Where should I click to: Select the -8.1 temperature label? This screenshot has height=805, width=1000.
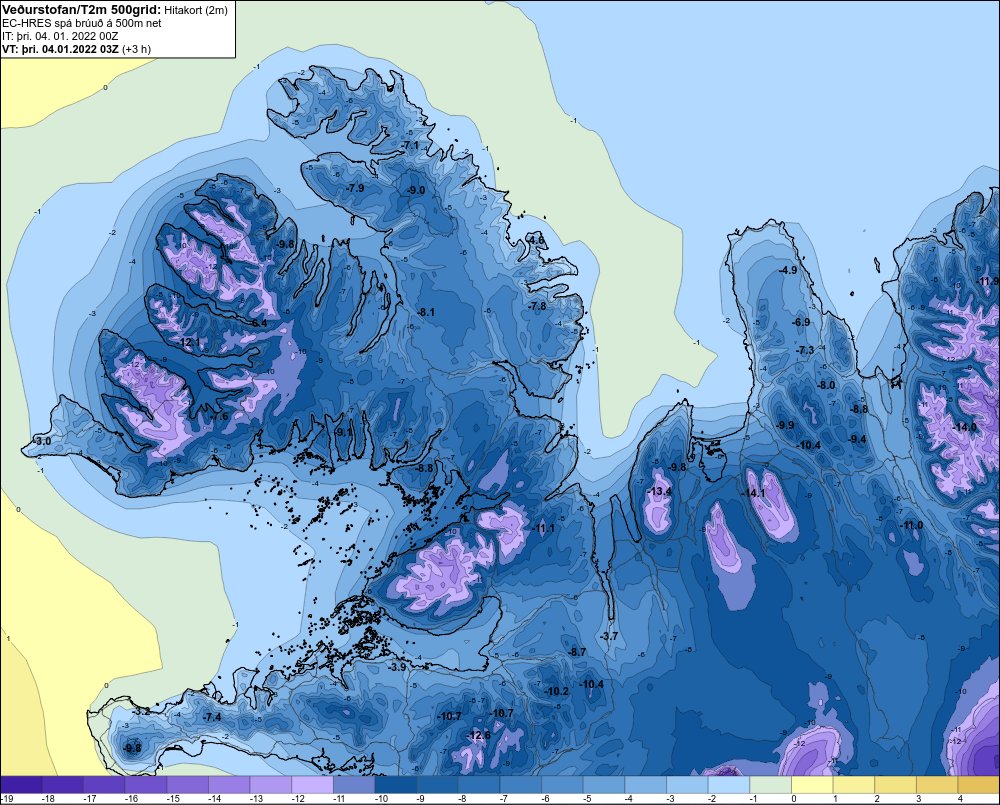tap(425, 312)
